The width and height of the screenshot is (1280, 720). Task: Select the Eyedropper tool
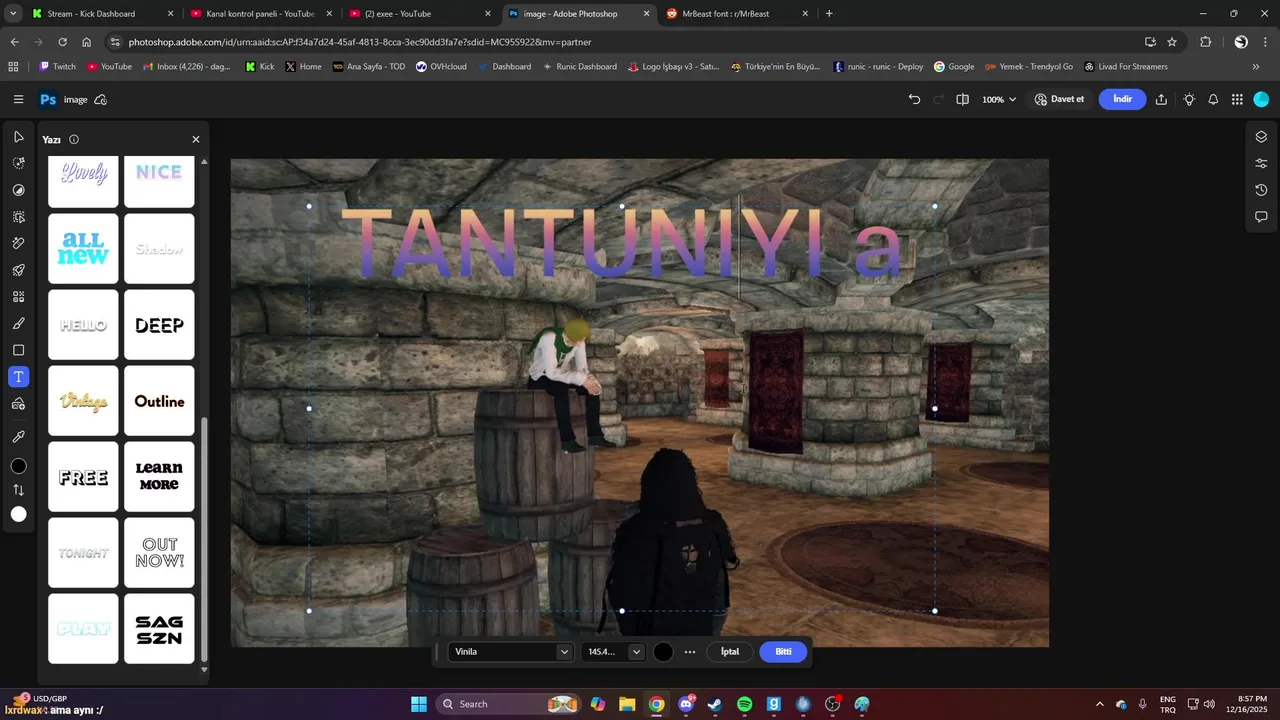[x=18, y=437]
